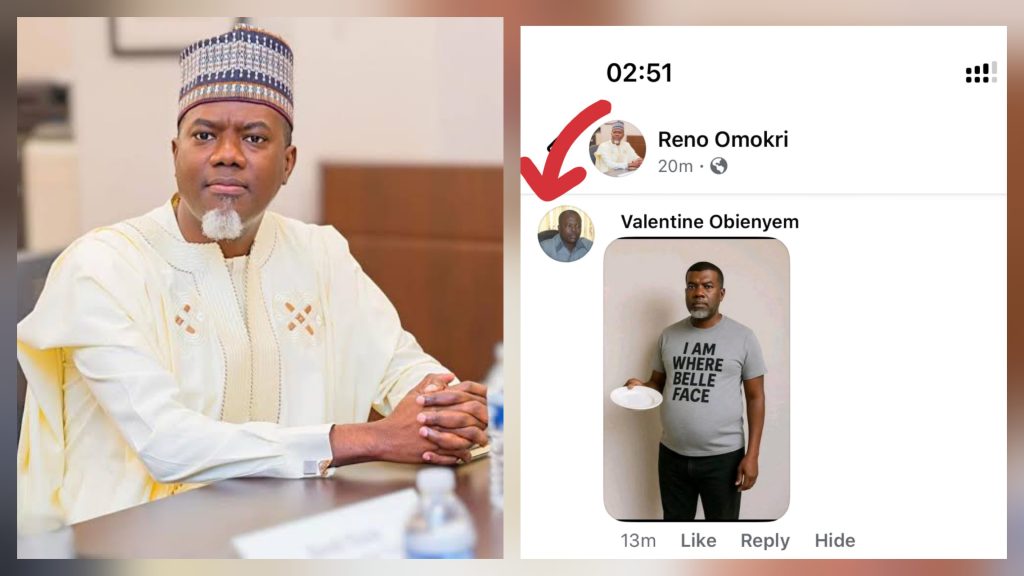1024x576 pixels.
Task: Reply to the comment
Action: 765,541
